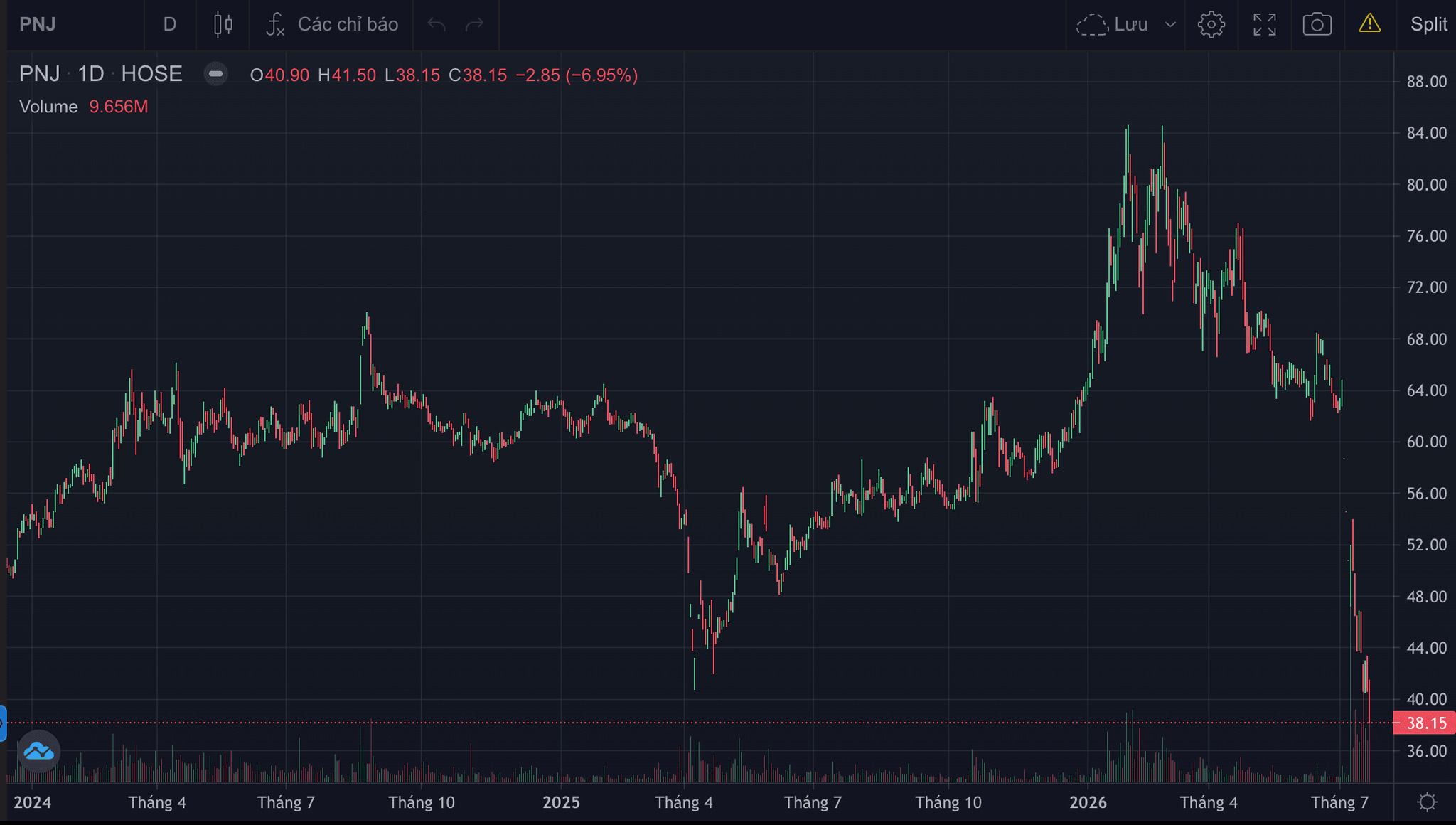Open time axis settings sun icon
The image size is (1456, 825).
click(1426, 802)
